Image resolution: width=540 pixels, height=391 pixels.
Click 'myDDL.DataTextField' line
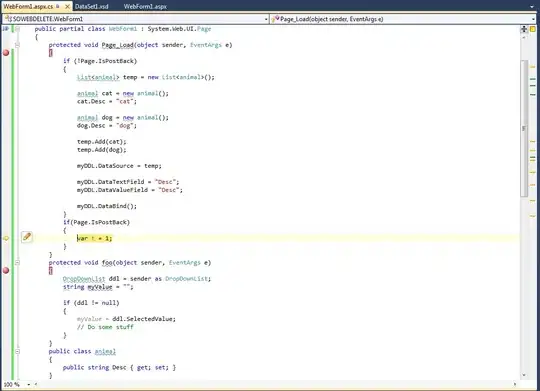[128, 182]
